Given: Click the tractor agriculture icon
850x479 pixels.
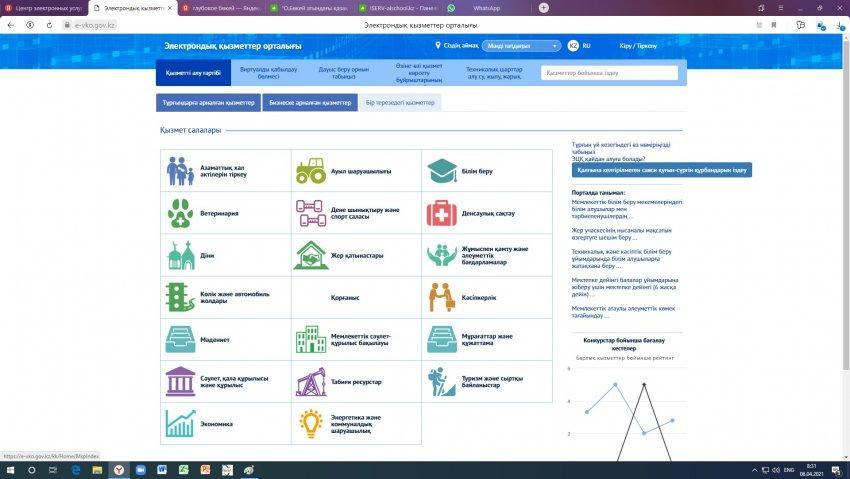Looking at the screenshot, I should (x=311, y=171).
